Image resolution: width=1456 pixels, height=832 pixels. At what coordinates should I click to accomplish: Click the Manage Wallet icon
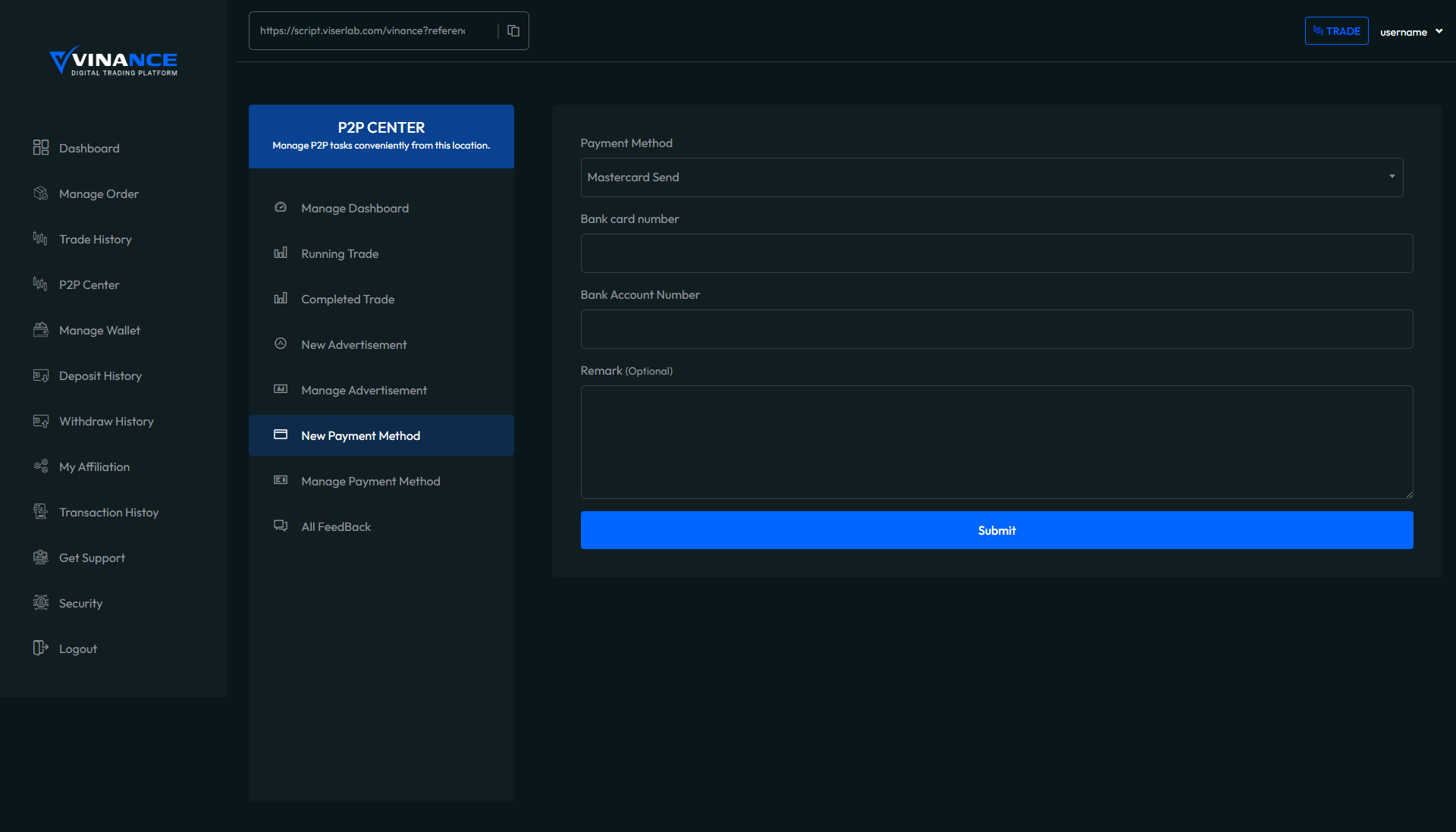(41, 330)
